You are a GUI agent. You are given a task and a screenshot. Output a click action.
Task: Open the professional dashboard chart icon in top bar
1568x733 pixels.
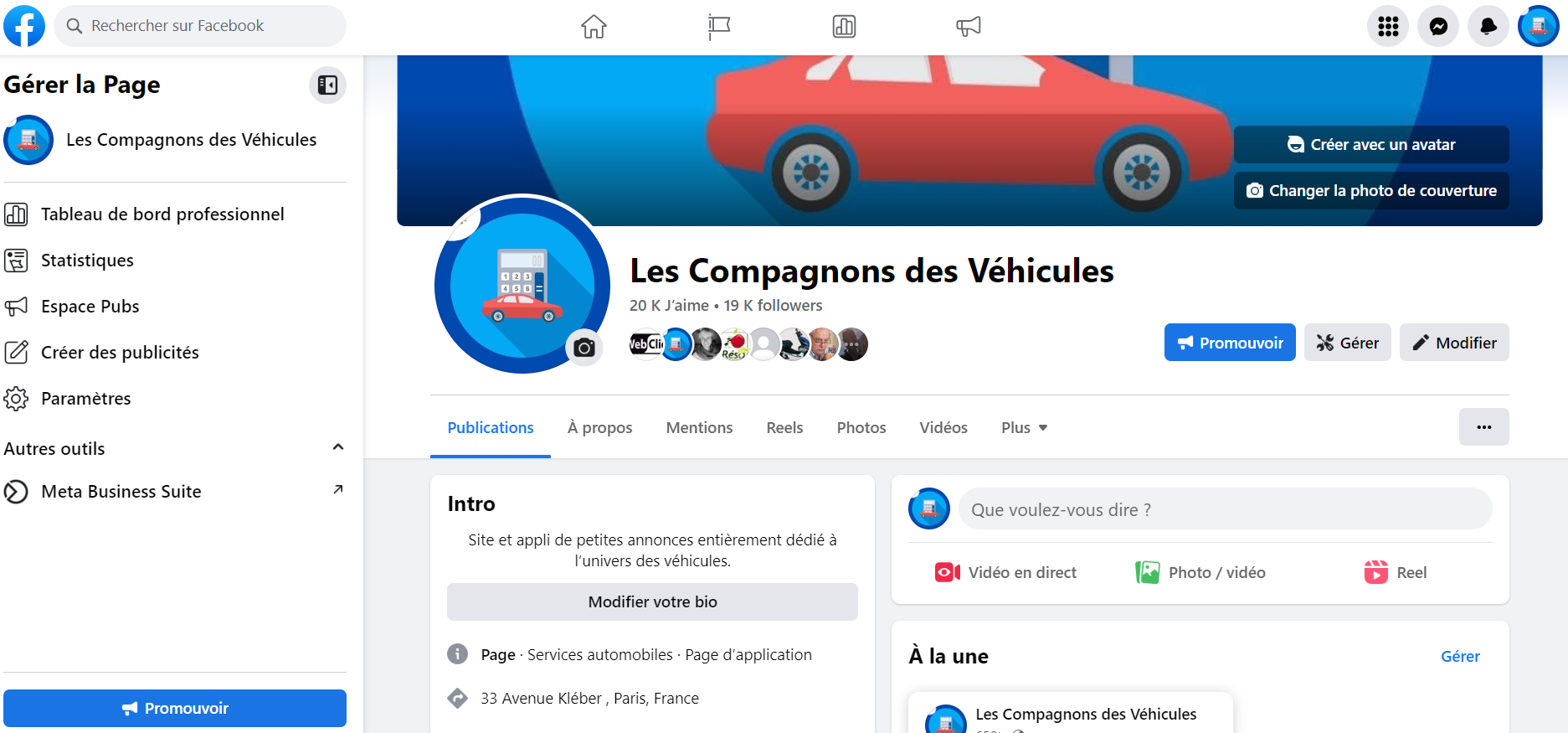coord(844,27)
